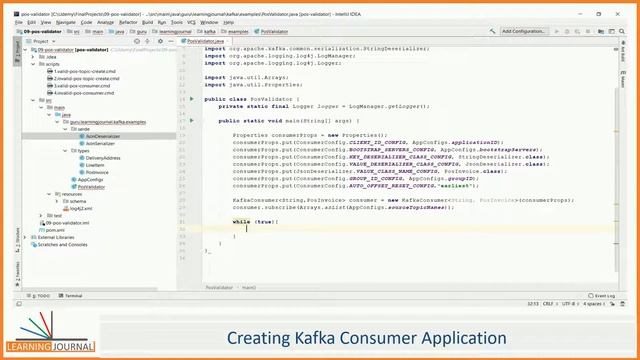This screenshot has width=640, height=360.
Task: Open the Terminal tool window tab
Action: (x=70, y=296)
